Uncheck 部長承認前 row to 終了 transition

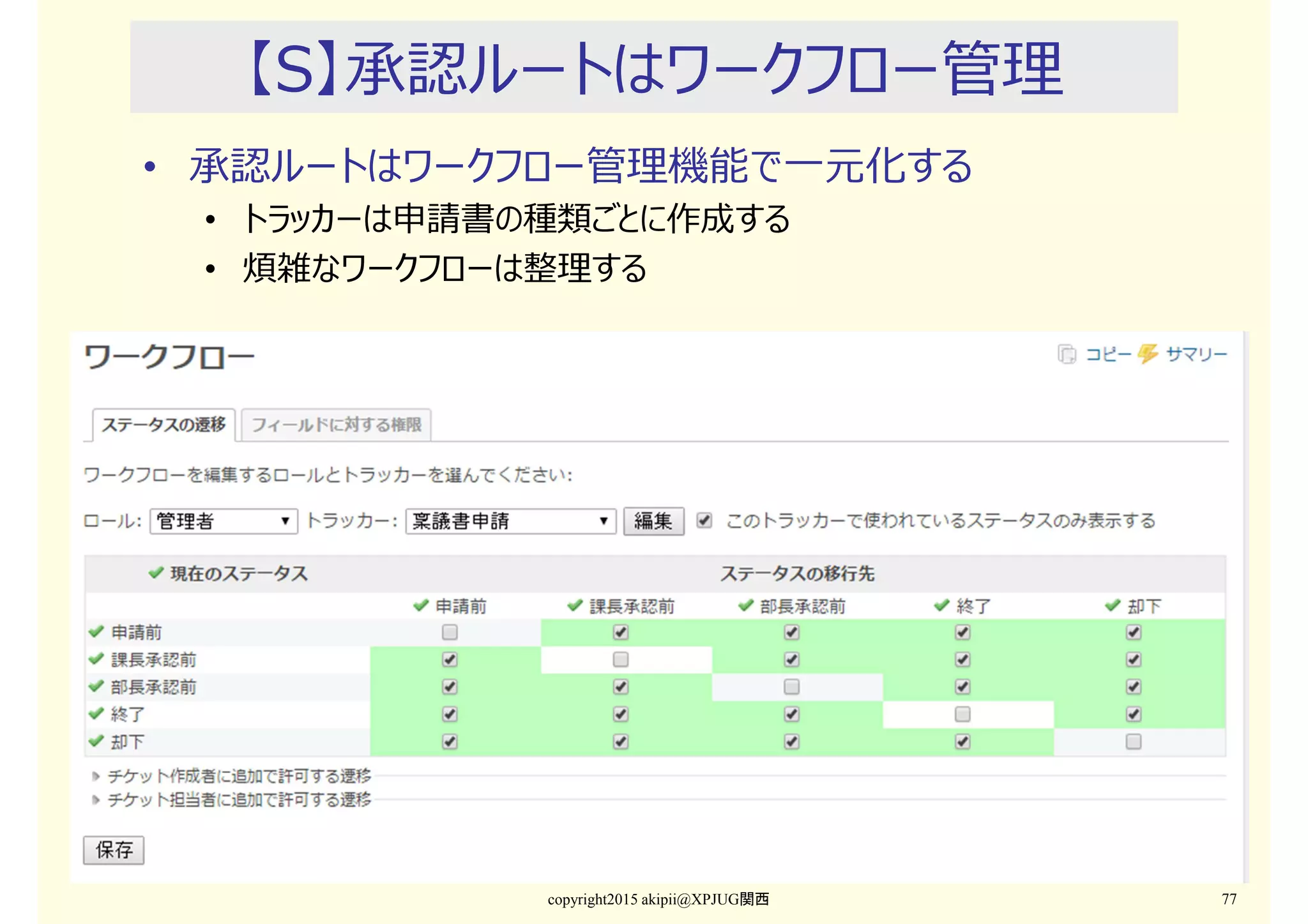click(962, 686)
